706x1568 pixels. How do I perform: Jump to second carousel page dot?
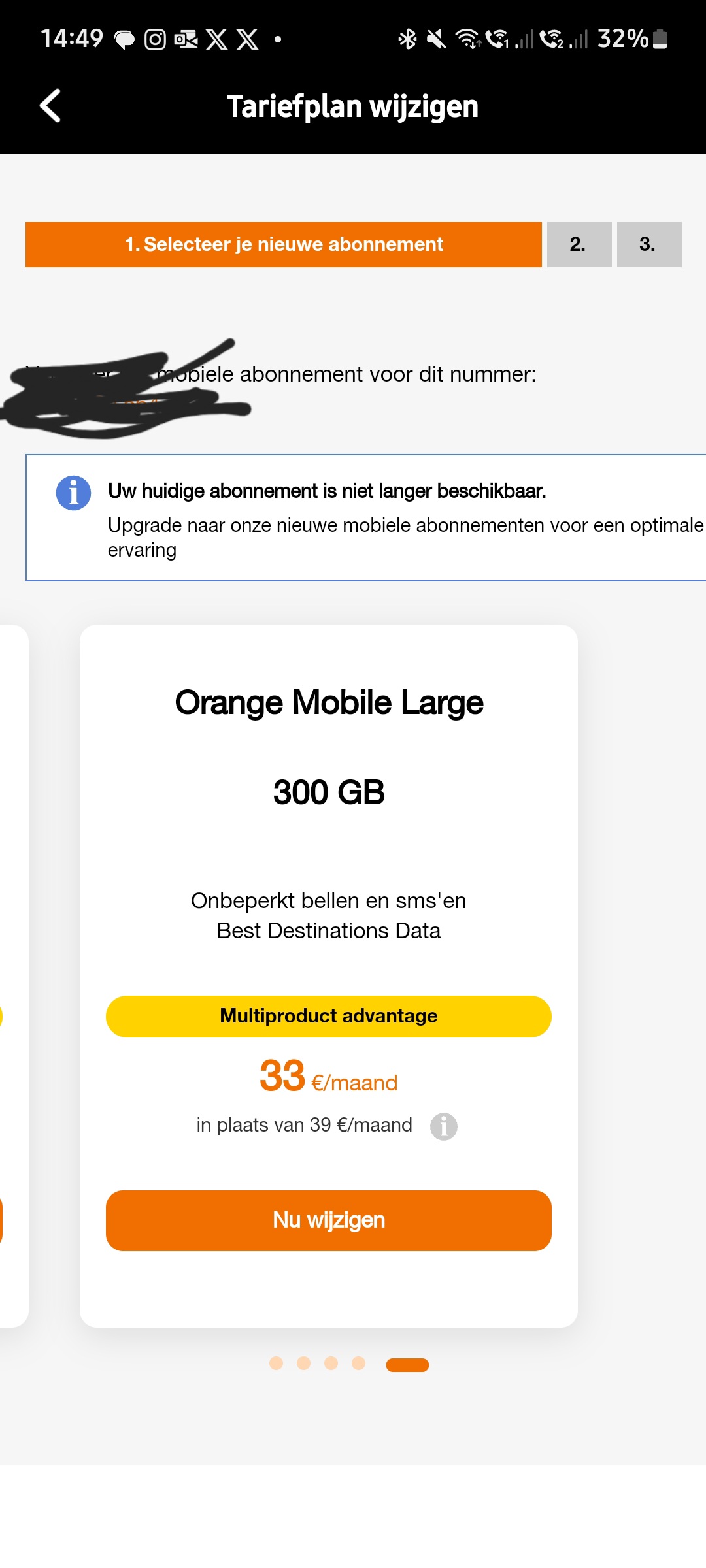pyautogui.click(x=304, y=1363)
